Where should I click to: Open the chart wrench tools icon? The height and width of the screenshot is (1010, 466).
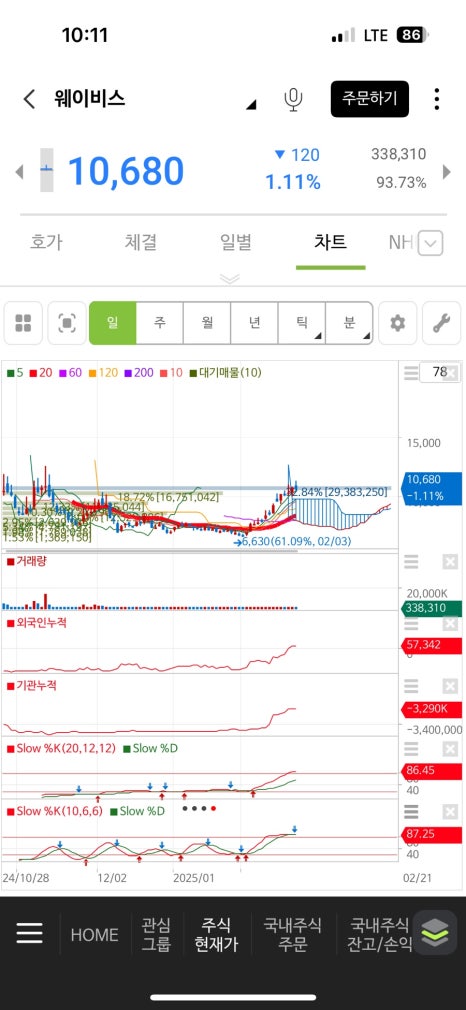[442, 323]
